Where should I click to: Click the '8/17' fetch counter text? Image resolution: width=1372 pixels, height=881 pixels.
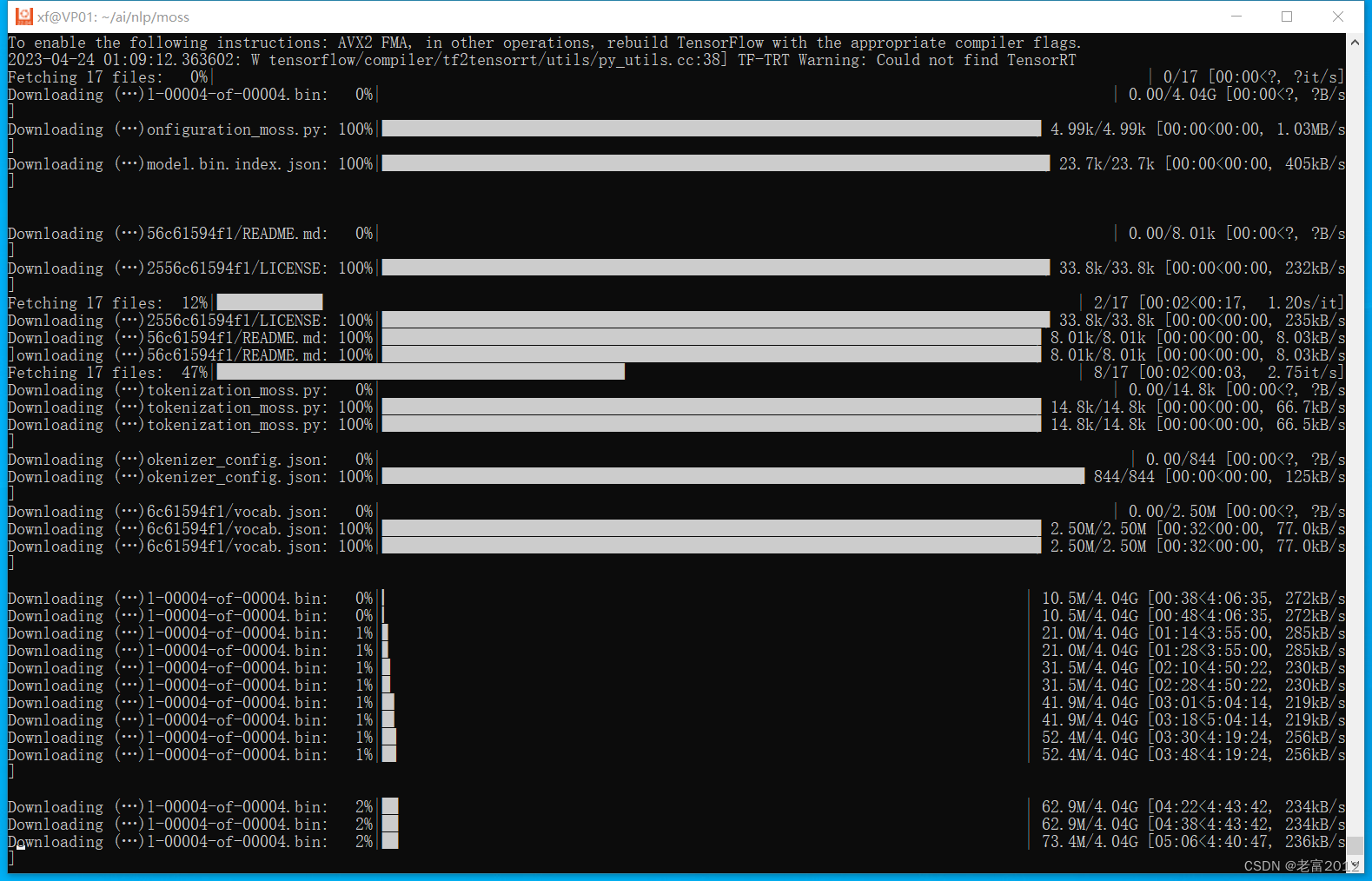pyautogui.click(x=1111, y=373)
